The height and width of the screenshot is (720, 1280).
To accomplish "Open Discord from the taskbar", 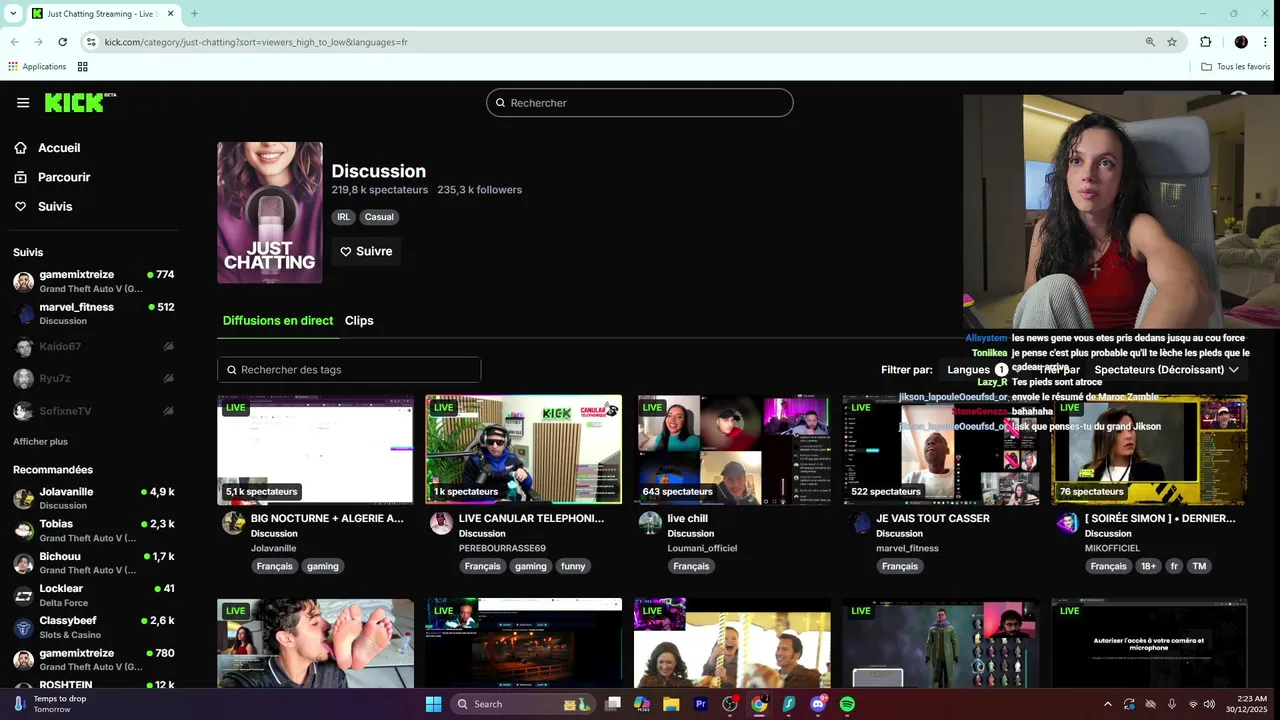I will click(818, 704).
